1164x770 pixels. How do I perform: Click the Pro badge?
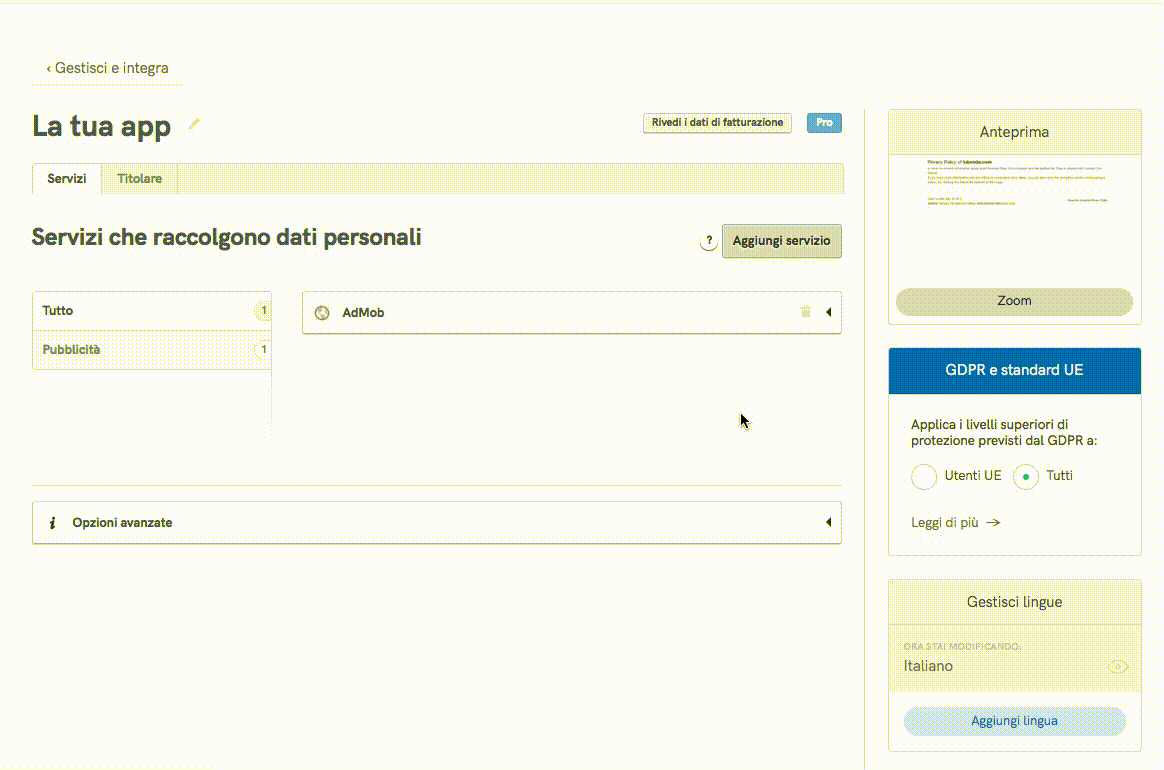[x=824, y=122]
